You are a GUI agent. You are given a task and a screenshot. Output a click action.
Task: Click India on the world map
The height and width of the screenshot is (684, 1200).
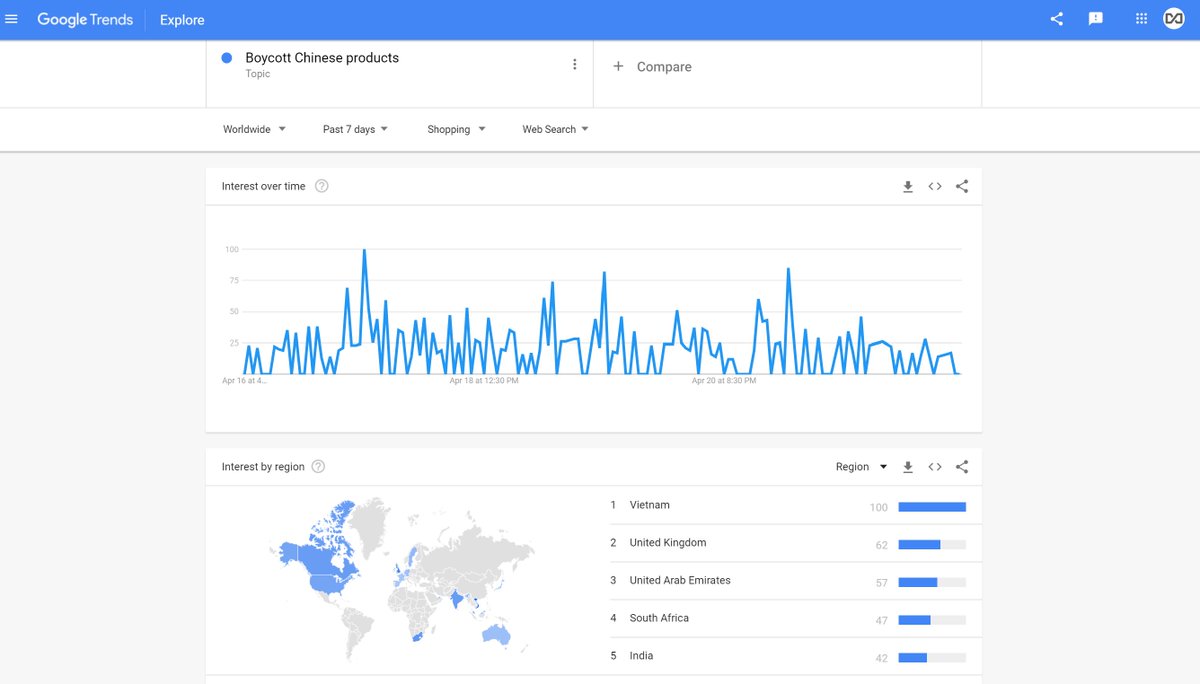coord(456,598)
